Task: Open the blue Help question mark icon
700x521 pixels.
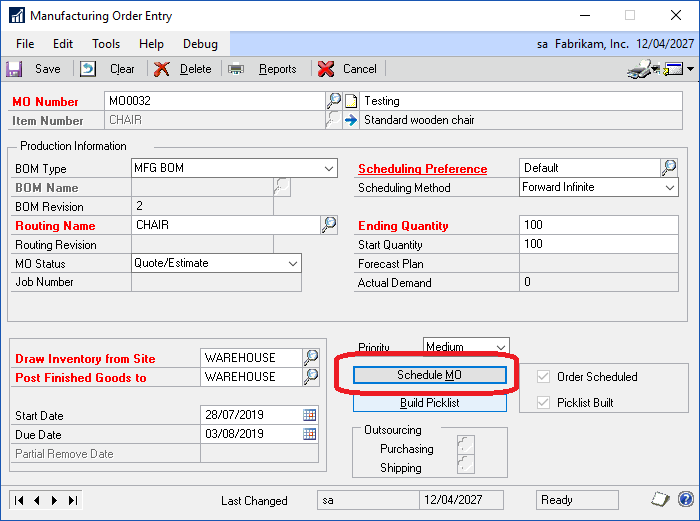Action: click(686, 499)
